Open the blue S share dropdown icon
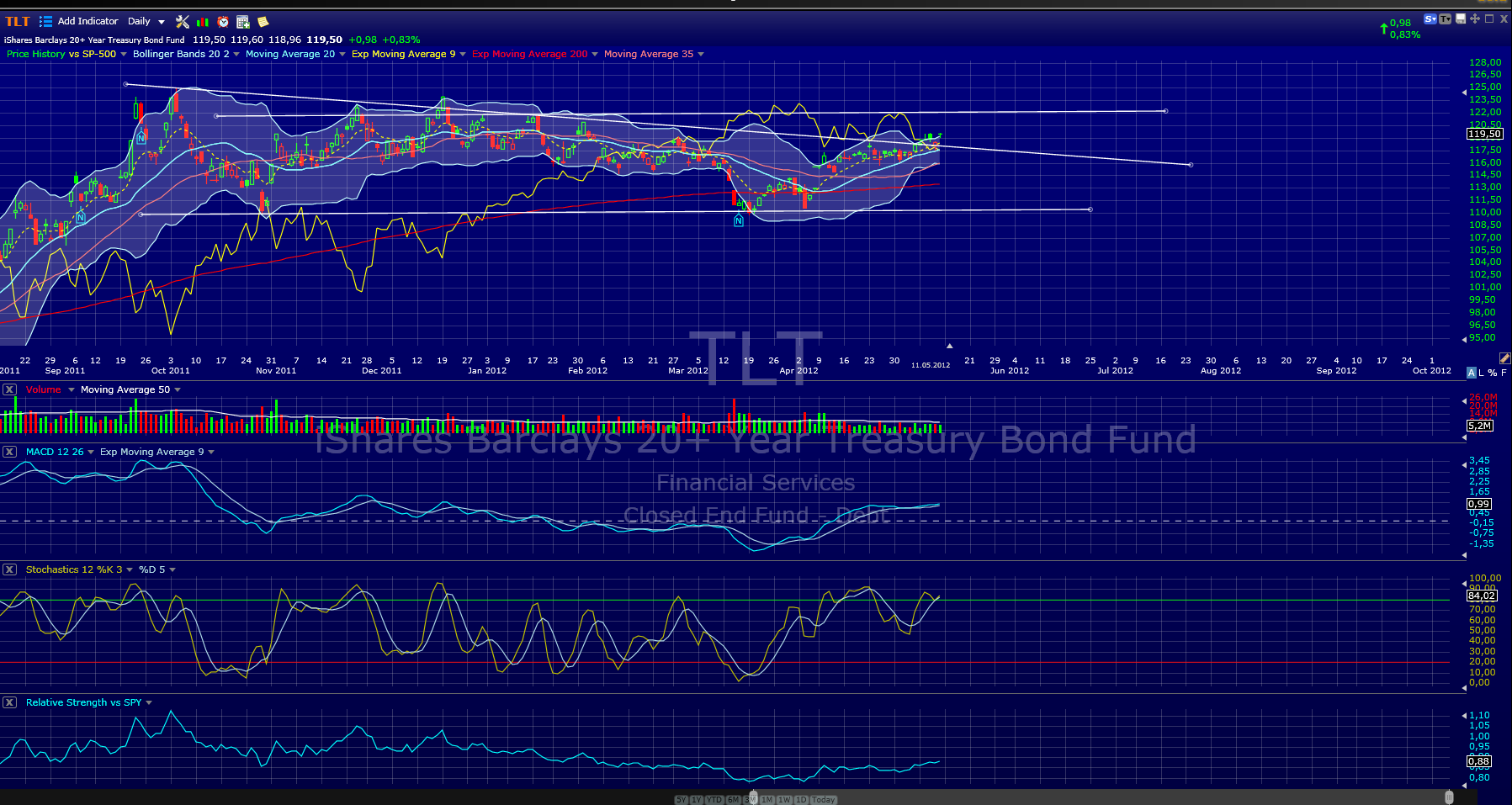 coord(1430,19)
